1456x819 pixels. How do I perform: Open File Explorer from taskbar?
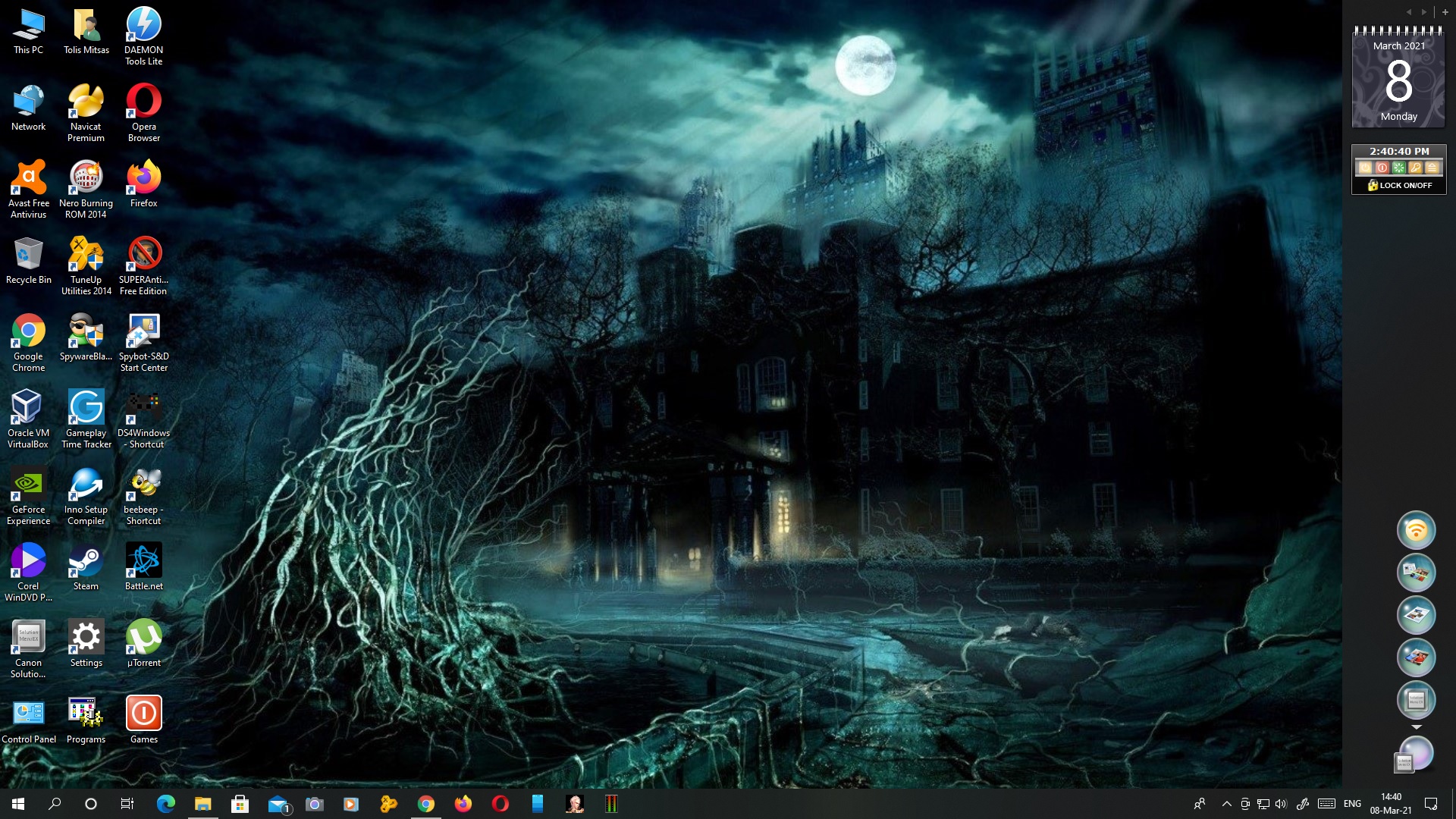click(x=202, y=804)
